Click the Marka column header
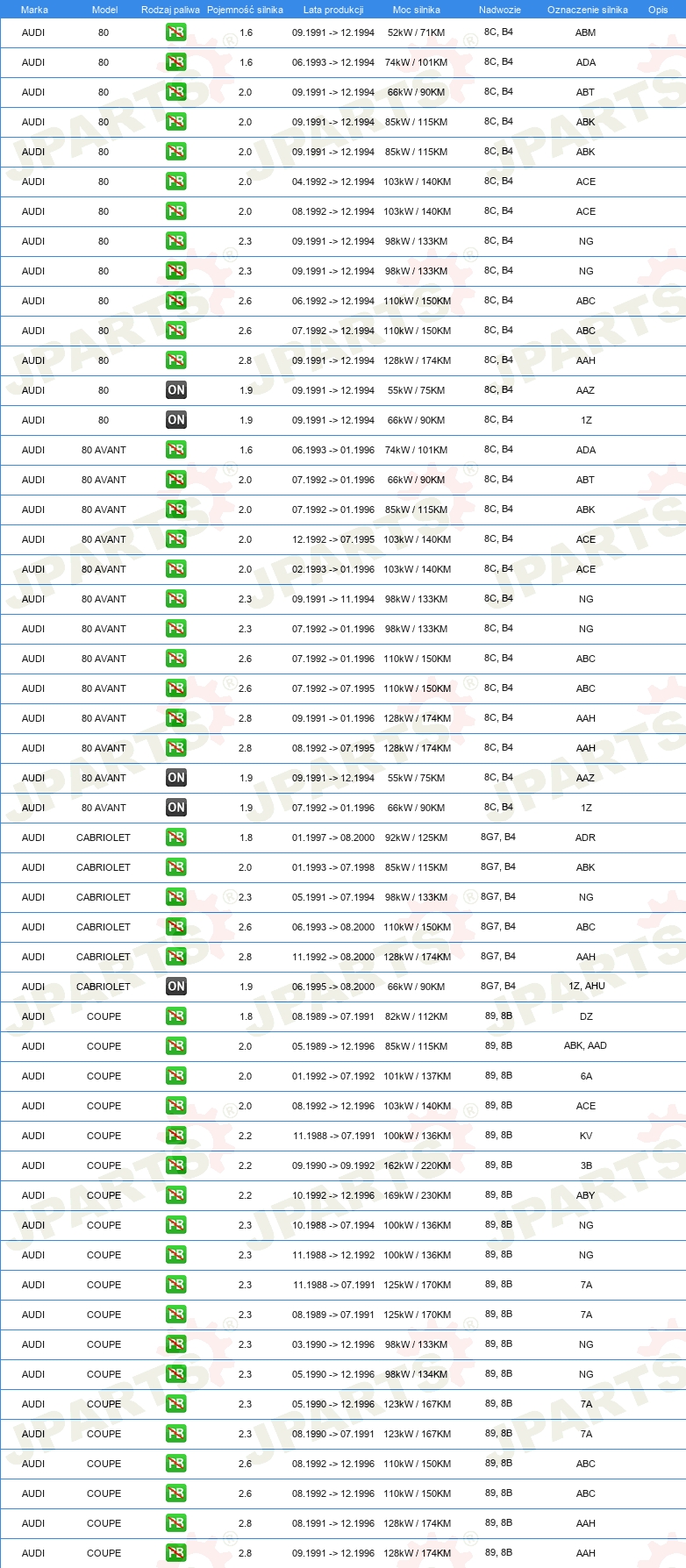686x1568 pixels. tap(34, 10)
